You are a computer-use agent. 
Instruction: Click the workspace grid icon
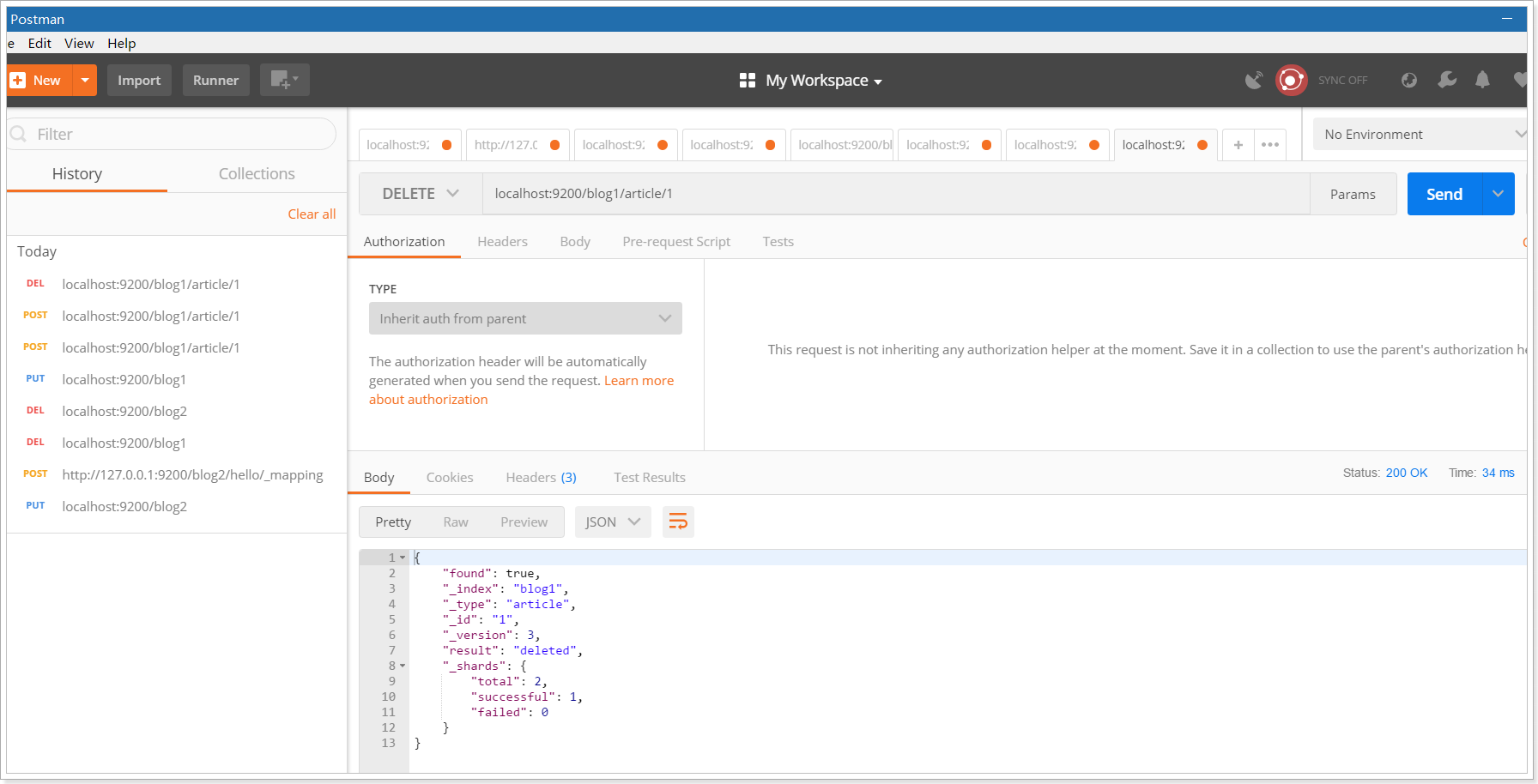click(748, 80)
